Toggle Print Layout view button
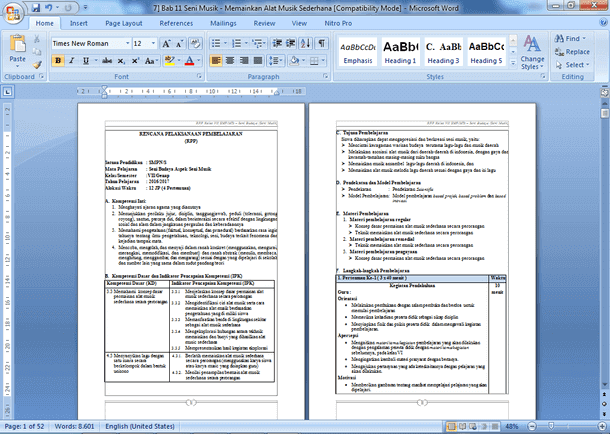This screenshot has height=434, width=610. click(x=451, y=427)
